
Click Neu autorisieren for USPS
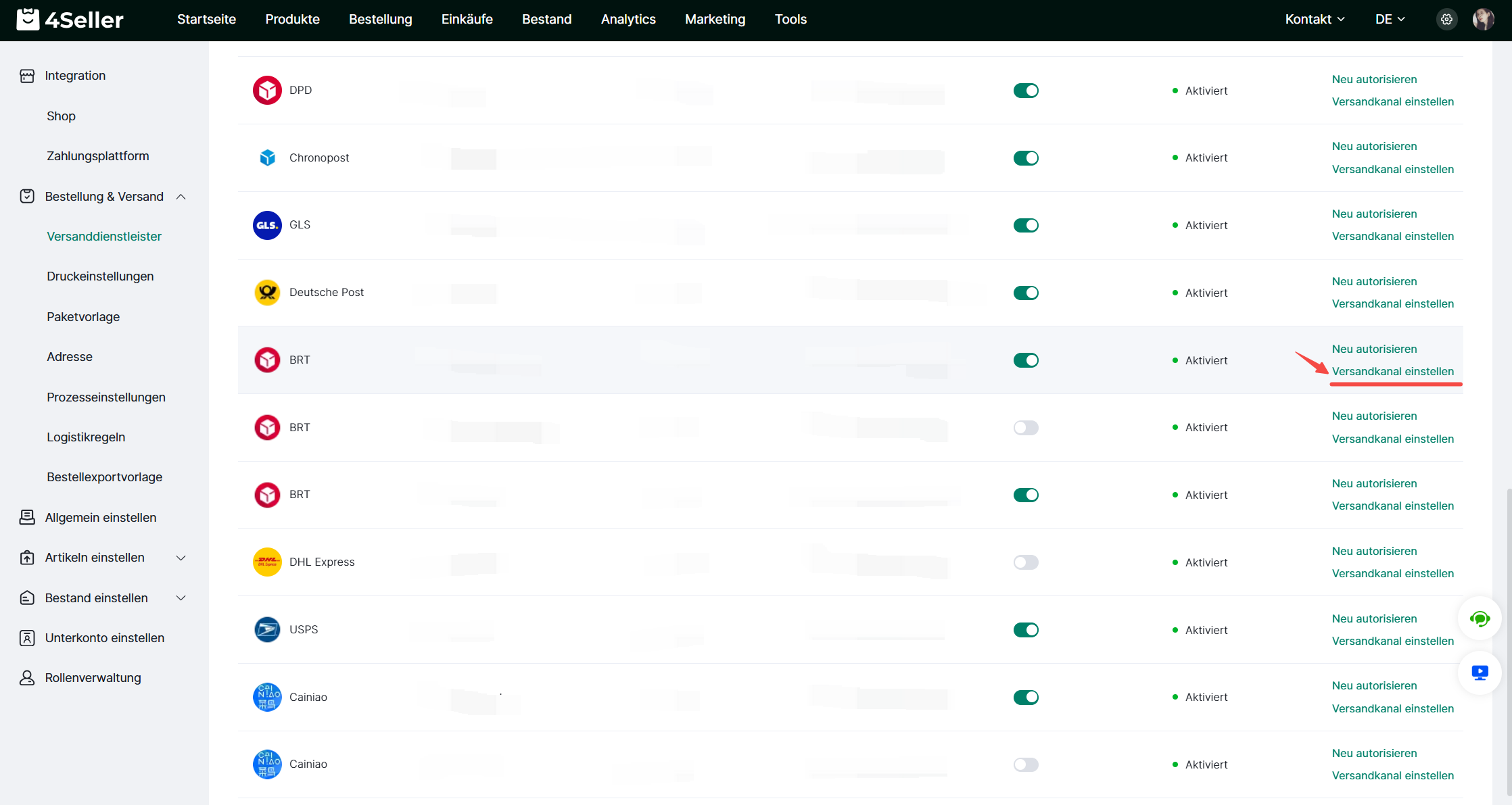pyautogui.click(x=1374, y=618)
